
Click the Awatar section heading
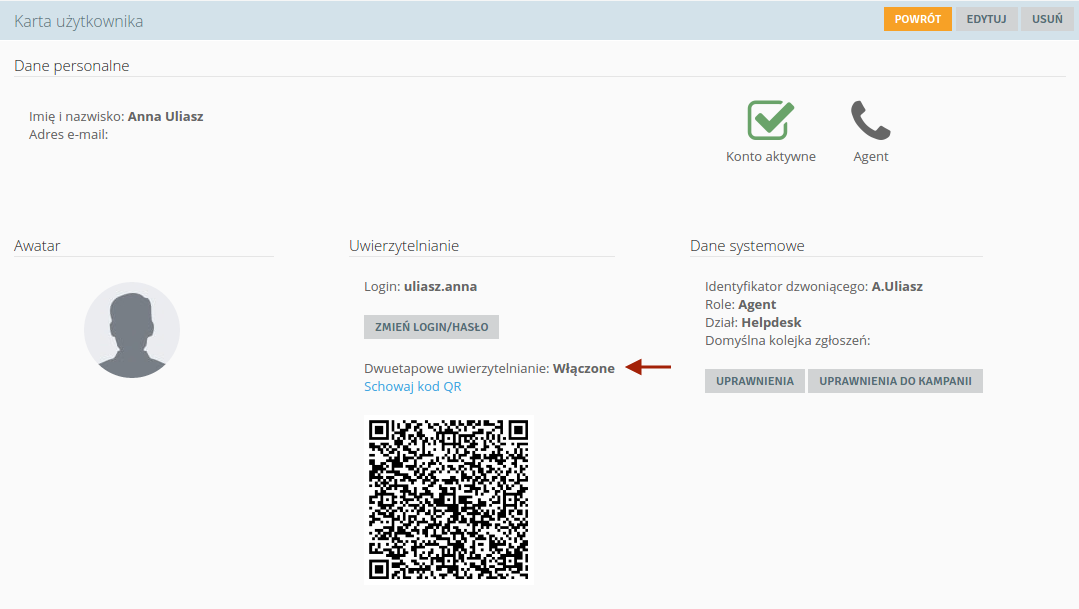[37, 246]
